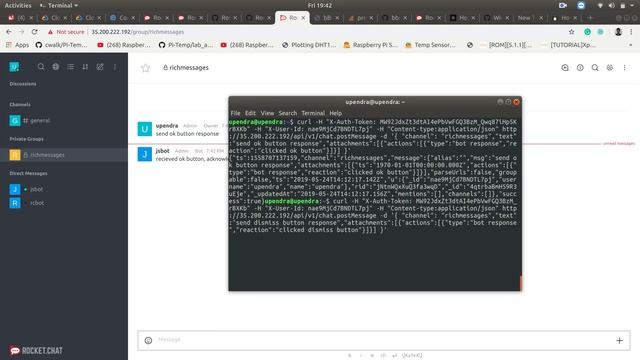Open the Apps bookmarks shortcut

coord(17,45)
